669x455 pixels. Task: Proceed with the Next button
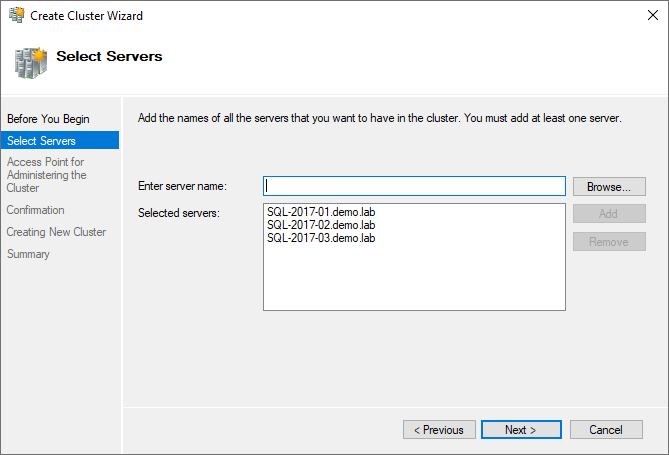[519, 430]
